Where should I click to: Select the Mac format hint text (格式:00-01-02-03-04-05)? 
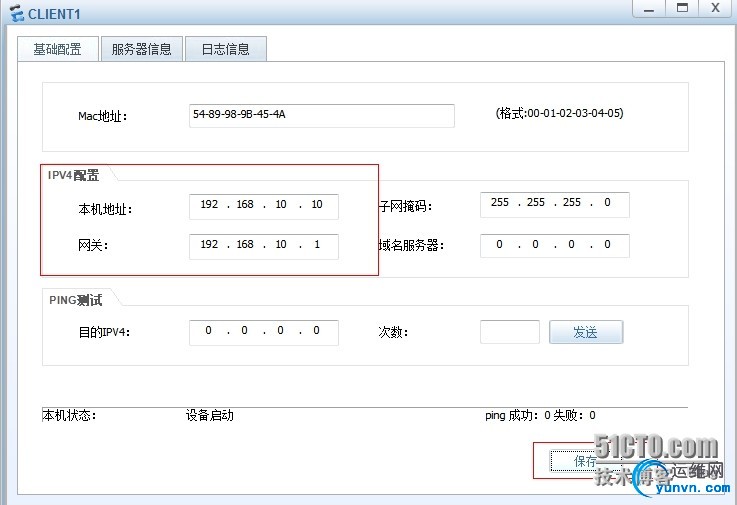[559, 113]
